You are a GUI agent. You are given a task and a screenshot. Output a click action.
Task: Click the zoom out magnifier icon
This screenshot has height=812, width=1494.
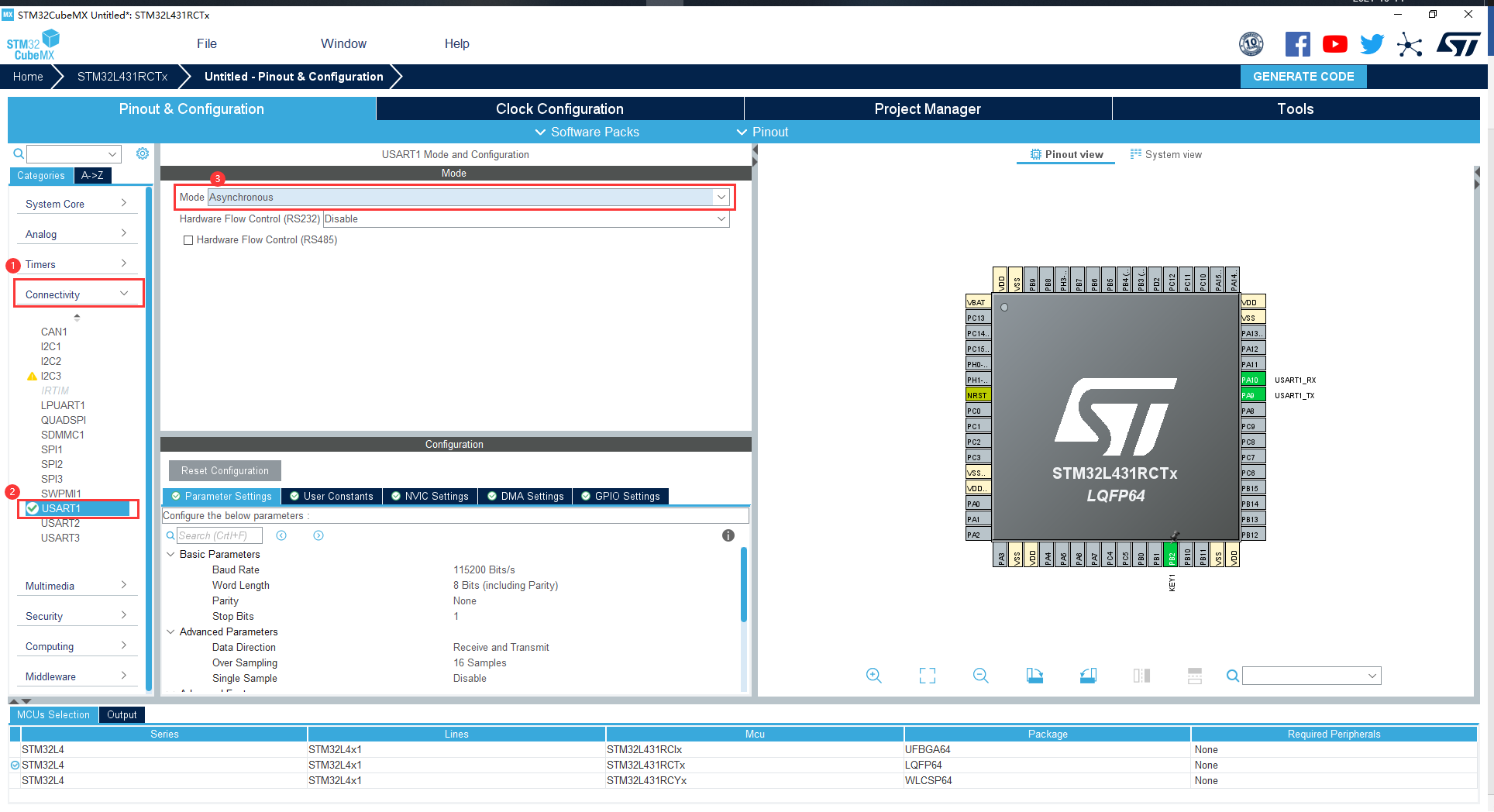pyautogui.click(x=980, y=676)
